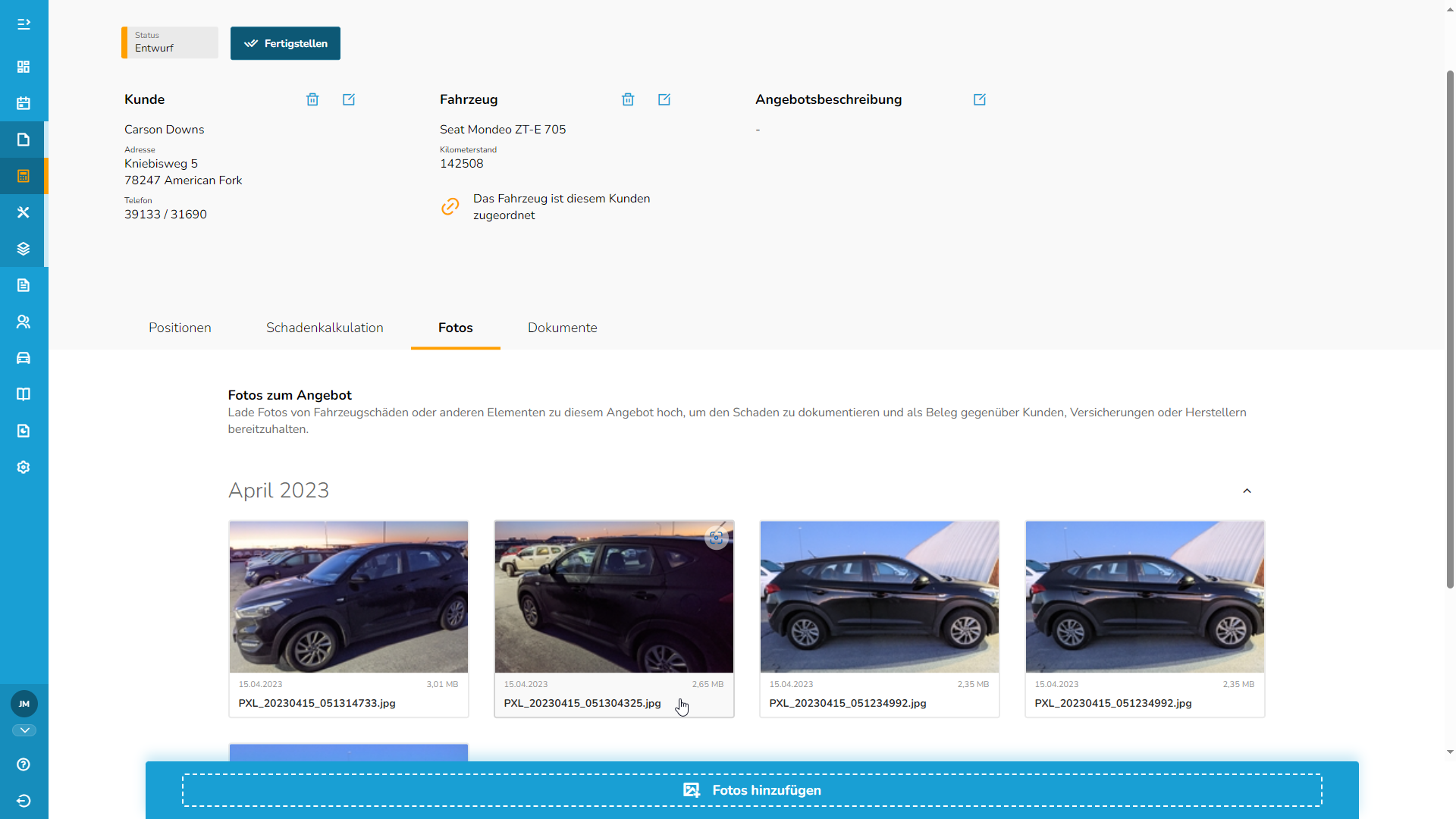Click the Kilometerstand value 142508
The width and height of the screenshot is (1456, 819).
coord(462,164)
